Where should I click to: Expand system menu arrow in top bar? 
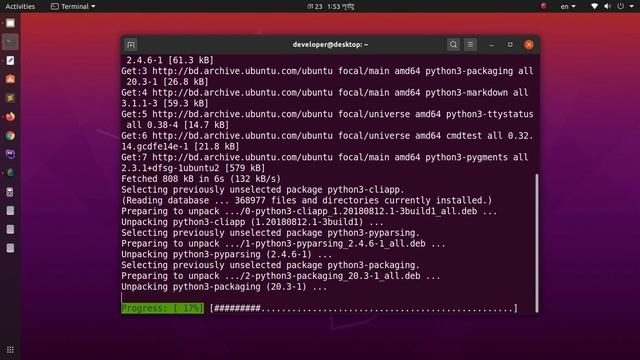(x=631, y=6)
